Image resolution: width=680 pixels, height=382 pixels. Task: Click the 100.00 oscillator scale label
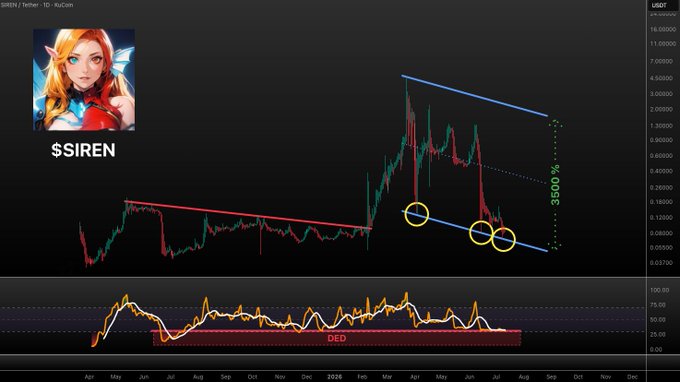[659, 290]
